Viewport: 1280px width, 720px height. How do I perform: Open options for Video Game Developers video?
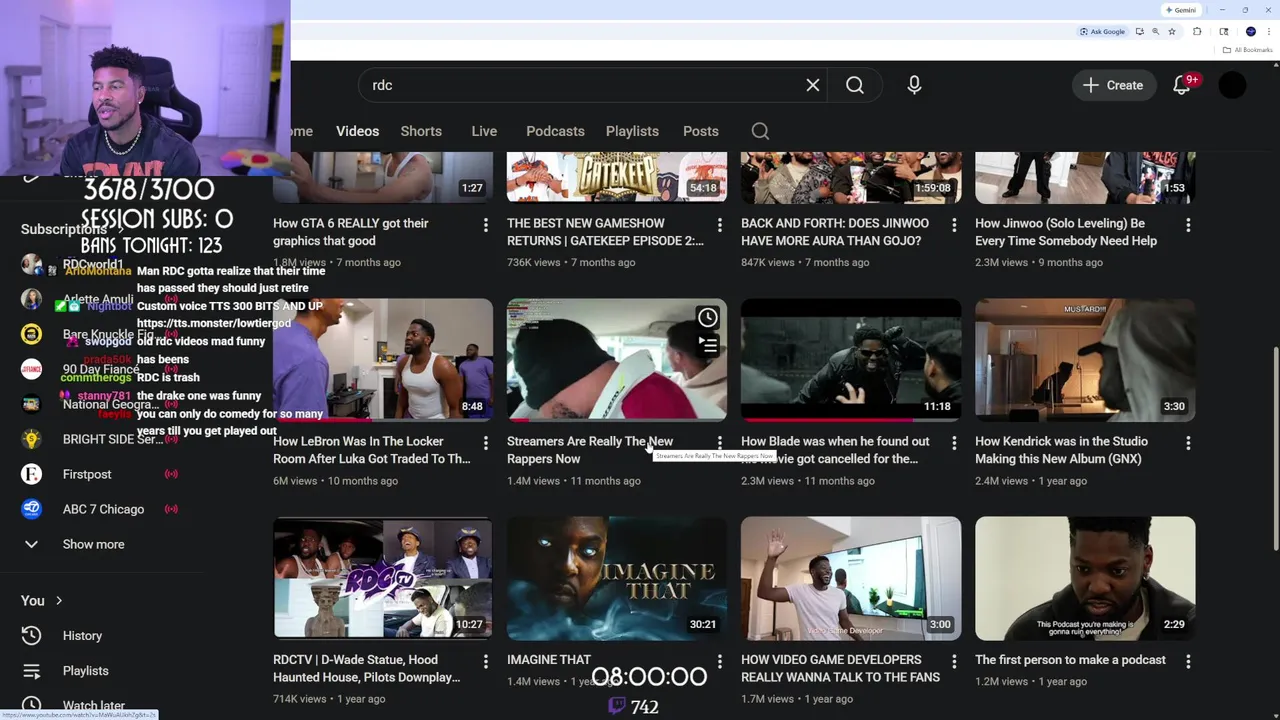point(954,662)
